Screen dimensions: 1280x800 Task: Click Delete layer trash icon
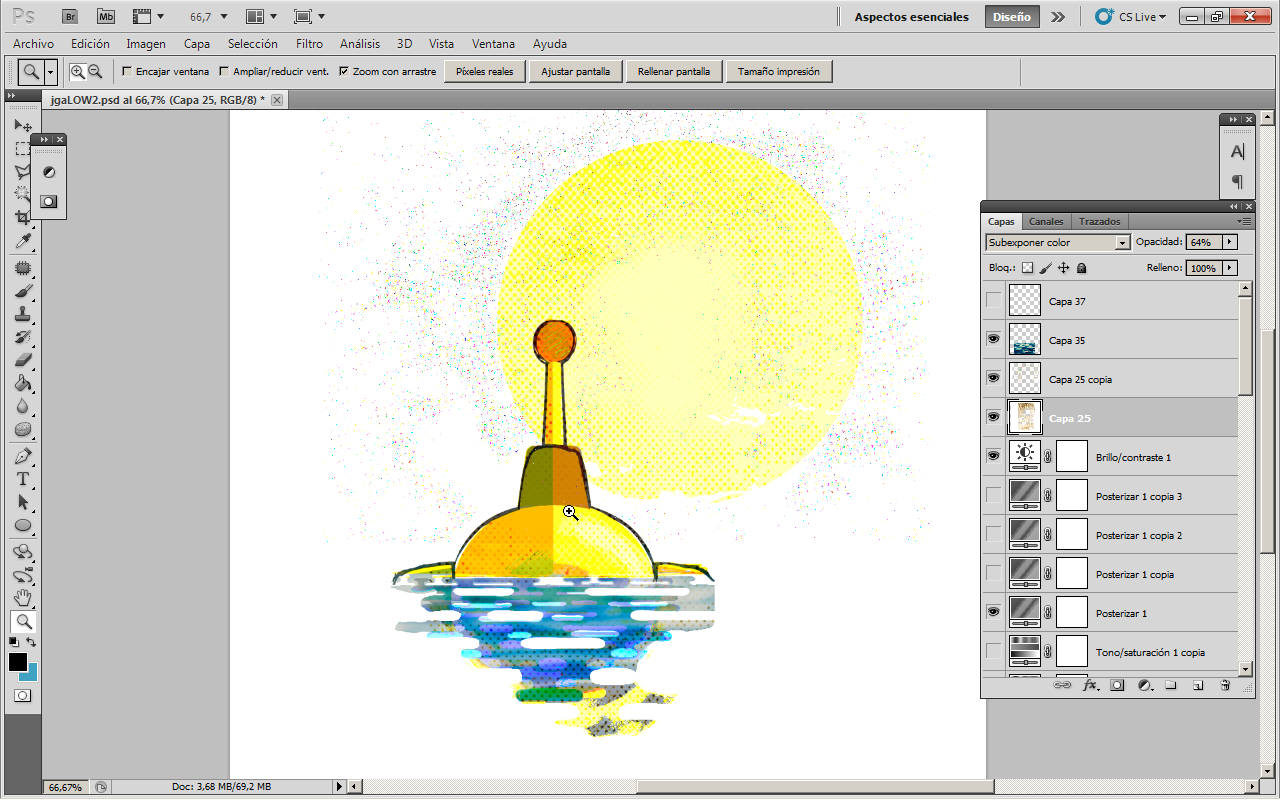point(1225,686)
